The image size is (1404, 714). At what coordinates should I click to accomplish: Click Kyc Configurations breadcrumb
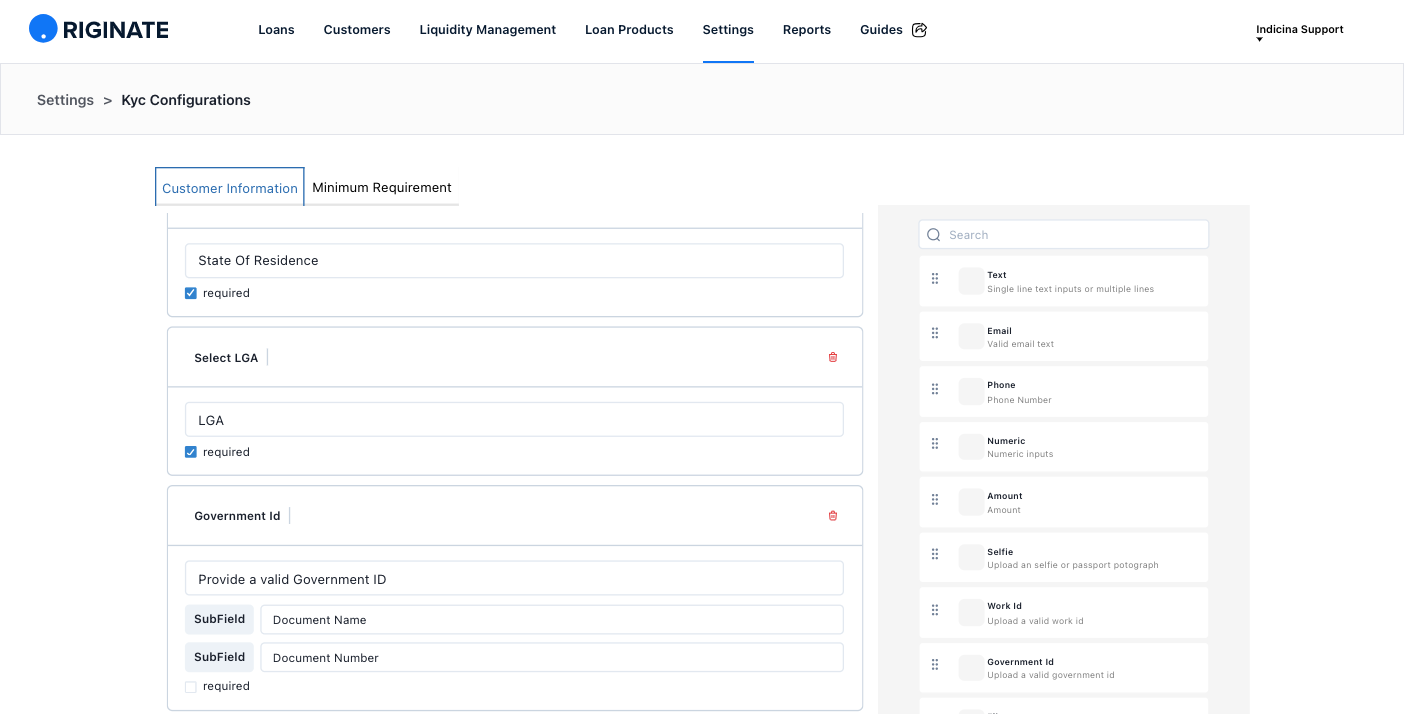point(186,100)
